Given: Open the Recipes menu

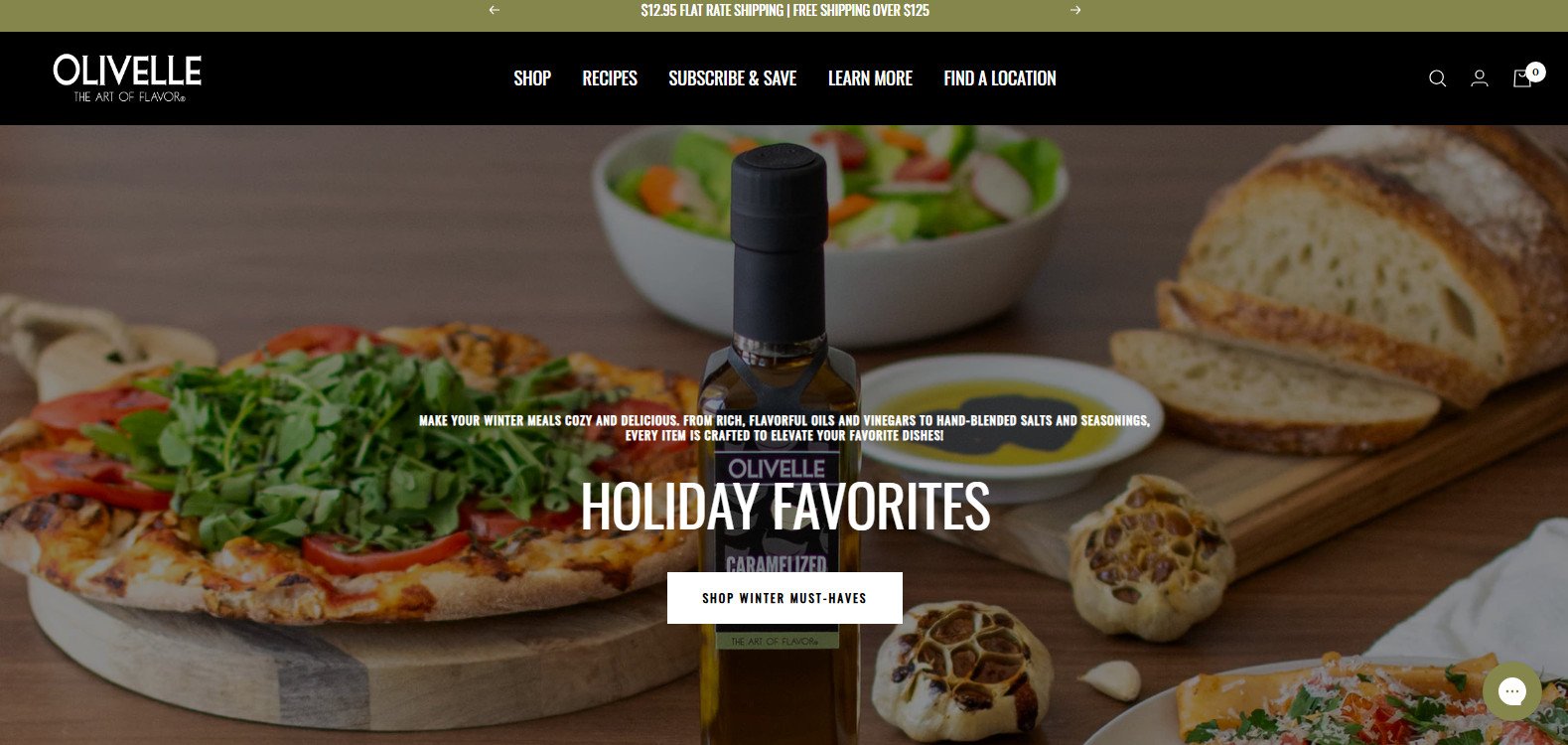Looking at the screenshot, I should coord(610,78).
